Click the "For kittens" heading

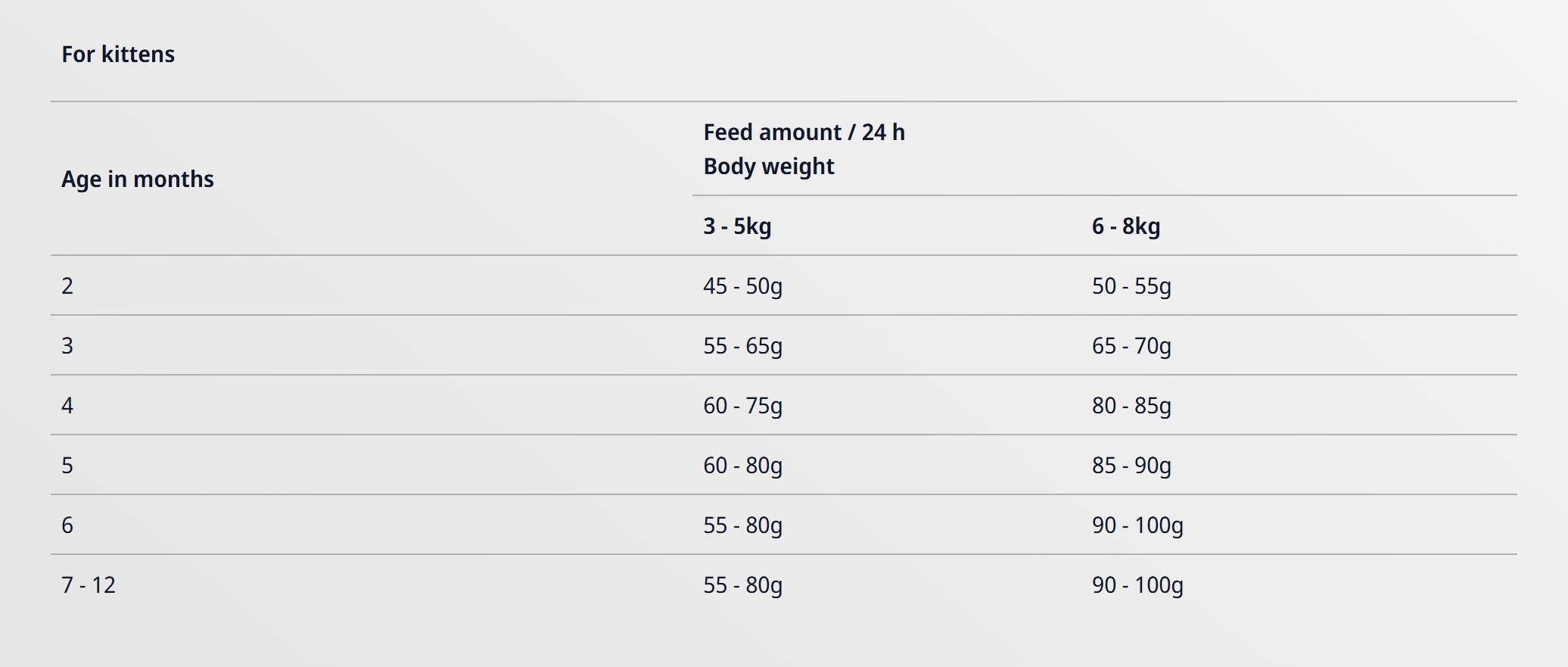118,55
